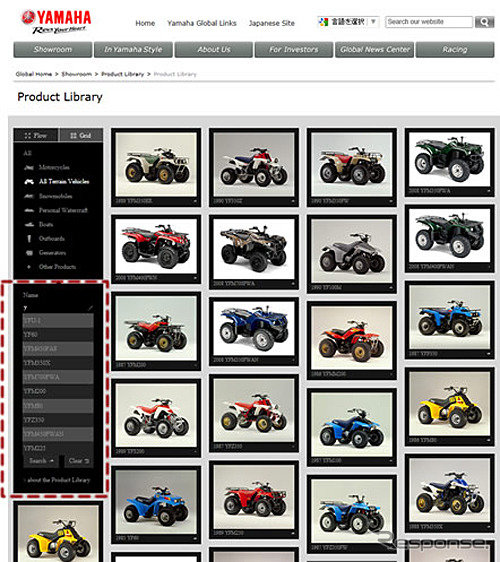Choose YFM200 from the suggestion list
This screenshot has width=500, height=562.
(58, 391)
